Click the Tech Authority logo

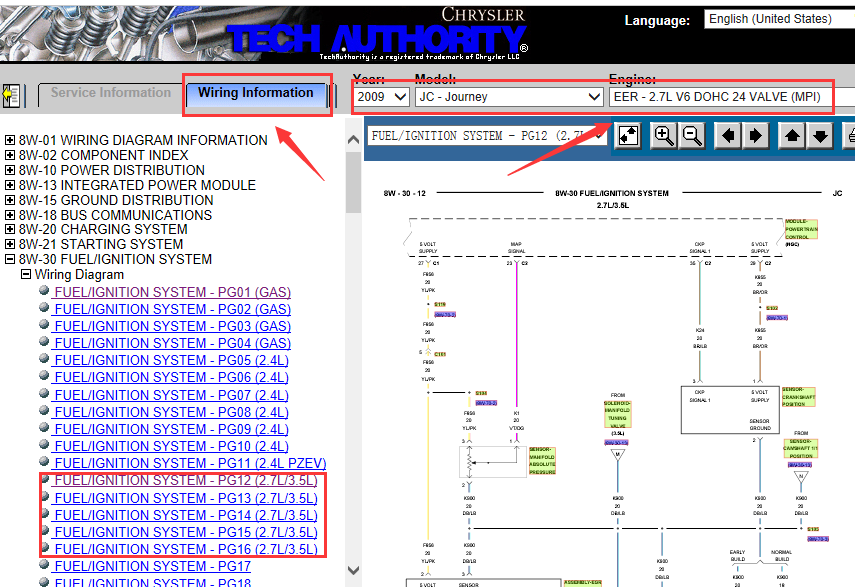click(376, 38)
